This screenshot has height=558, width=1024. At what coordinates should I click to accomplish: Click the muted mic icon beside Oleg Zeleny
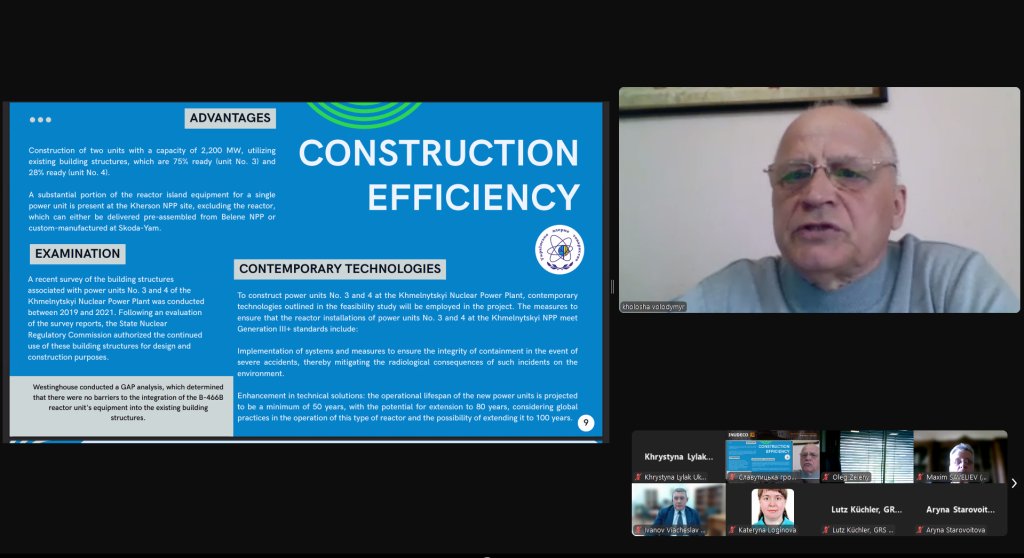tap(827, 478)
